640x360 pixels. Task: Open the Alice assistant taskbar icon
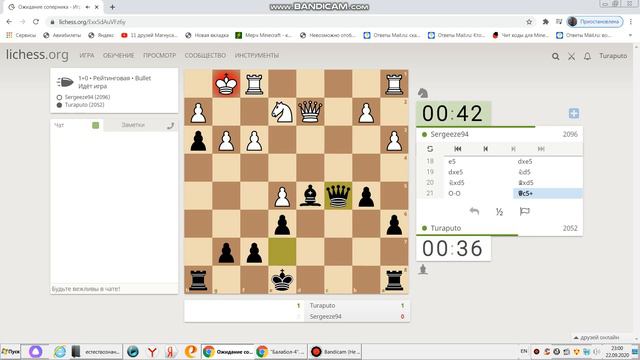(x=36, y=351)
